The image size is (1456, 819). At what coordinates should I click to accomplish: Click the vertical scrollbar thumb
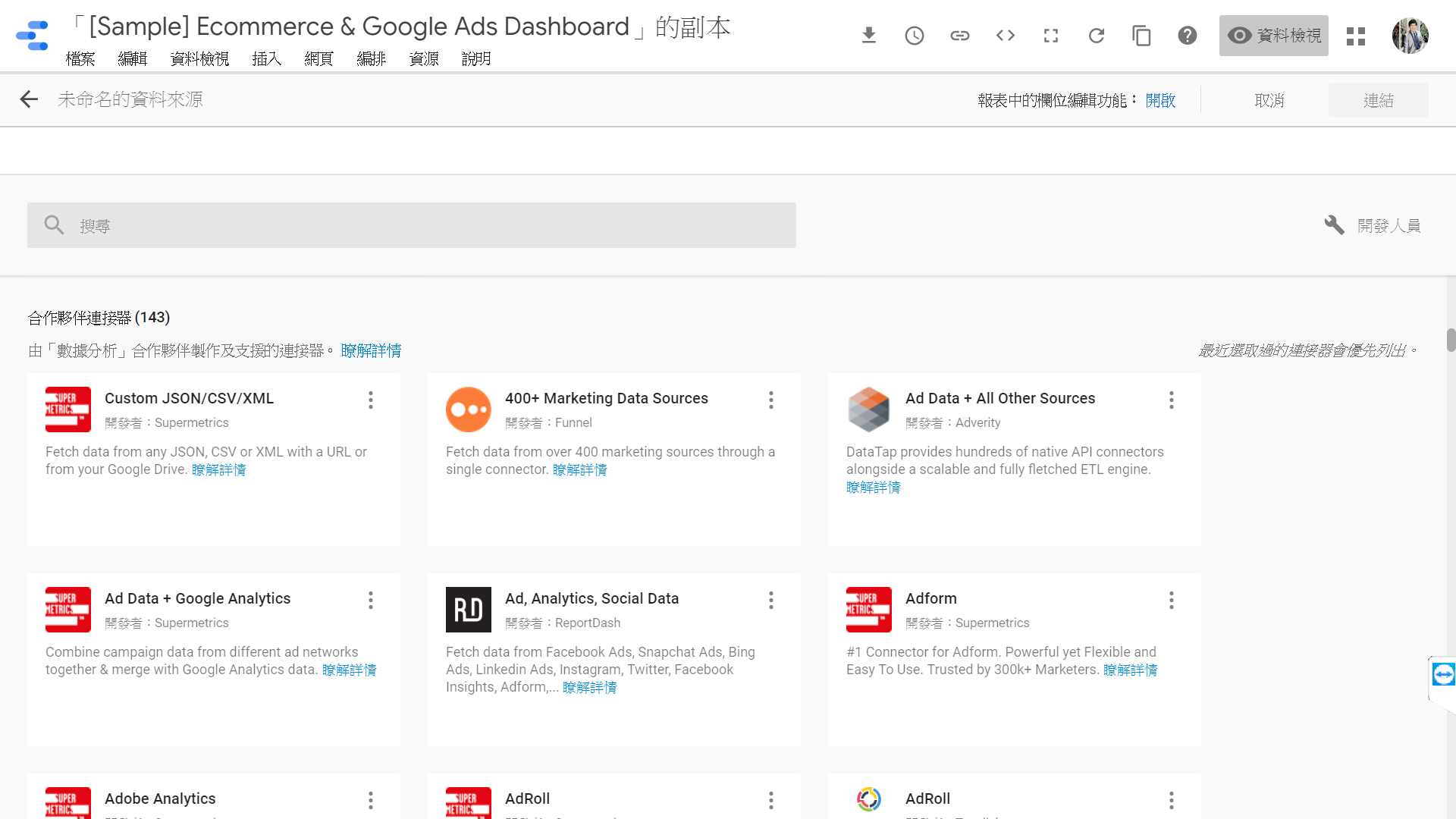[1451, 340]
